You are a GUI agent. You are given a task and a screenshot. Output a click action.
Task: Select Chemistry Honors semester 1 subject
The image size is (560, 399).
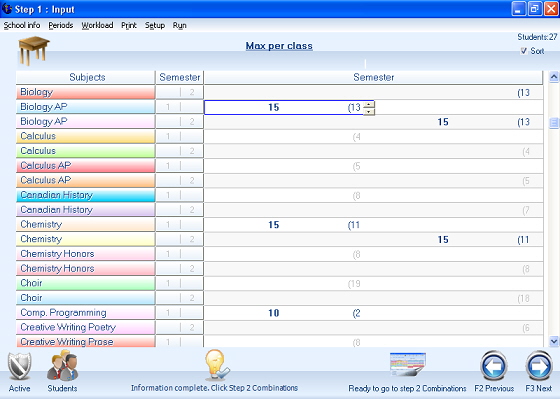pos(86,254)
